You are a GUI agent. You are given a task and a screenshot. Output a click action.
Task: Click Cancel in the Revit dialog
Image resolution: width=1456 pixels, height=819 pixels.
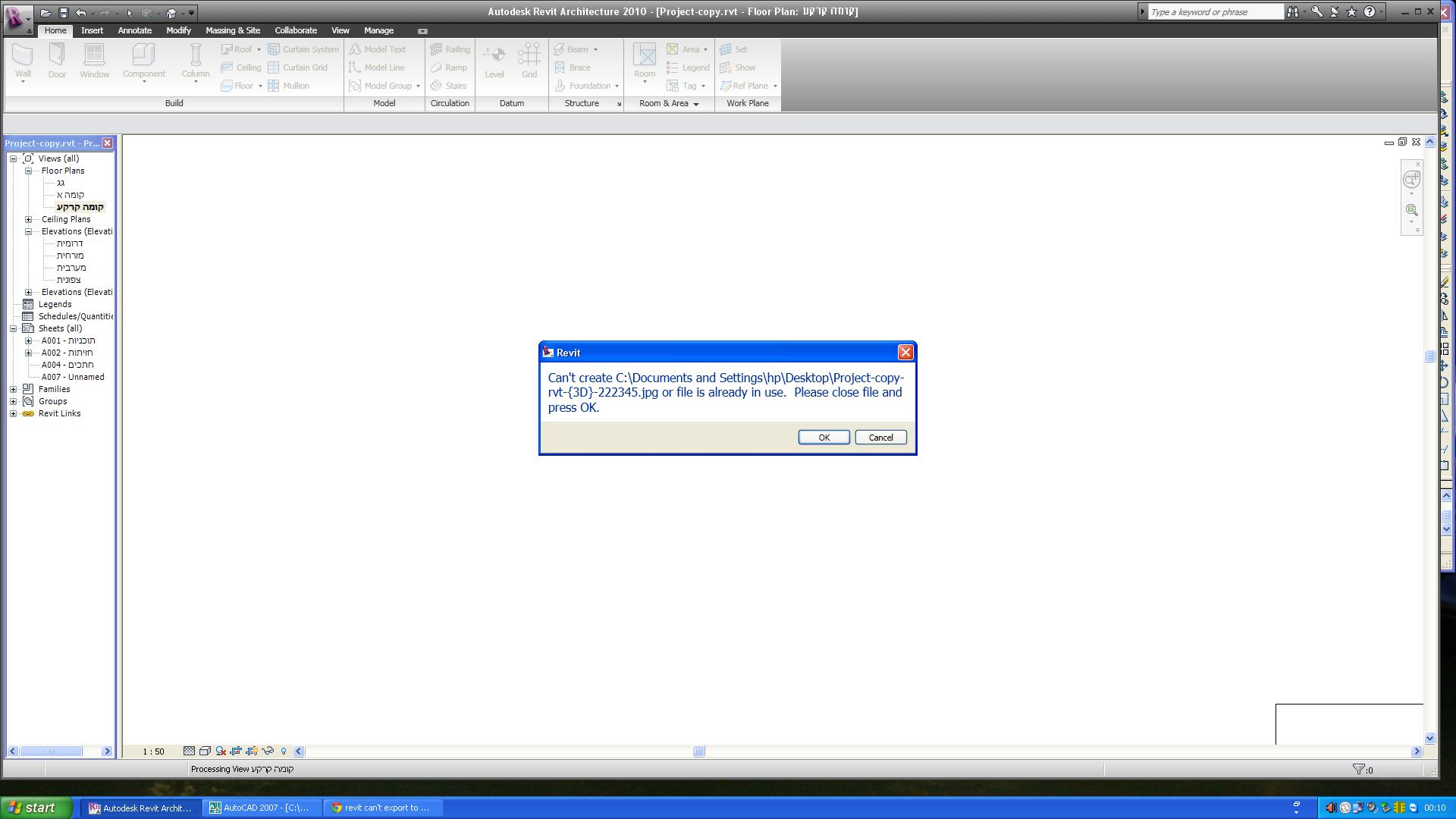click(x=880, y=438)
